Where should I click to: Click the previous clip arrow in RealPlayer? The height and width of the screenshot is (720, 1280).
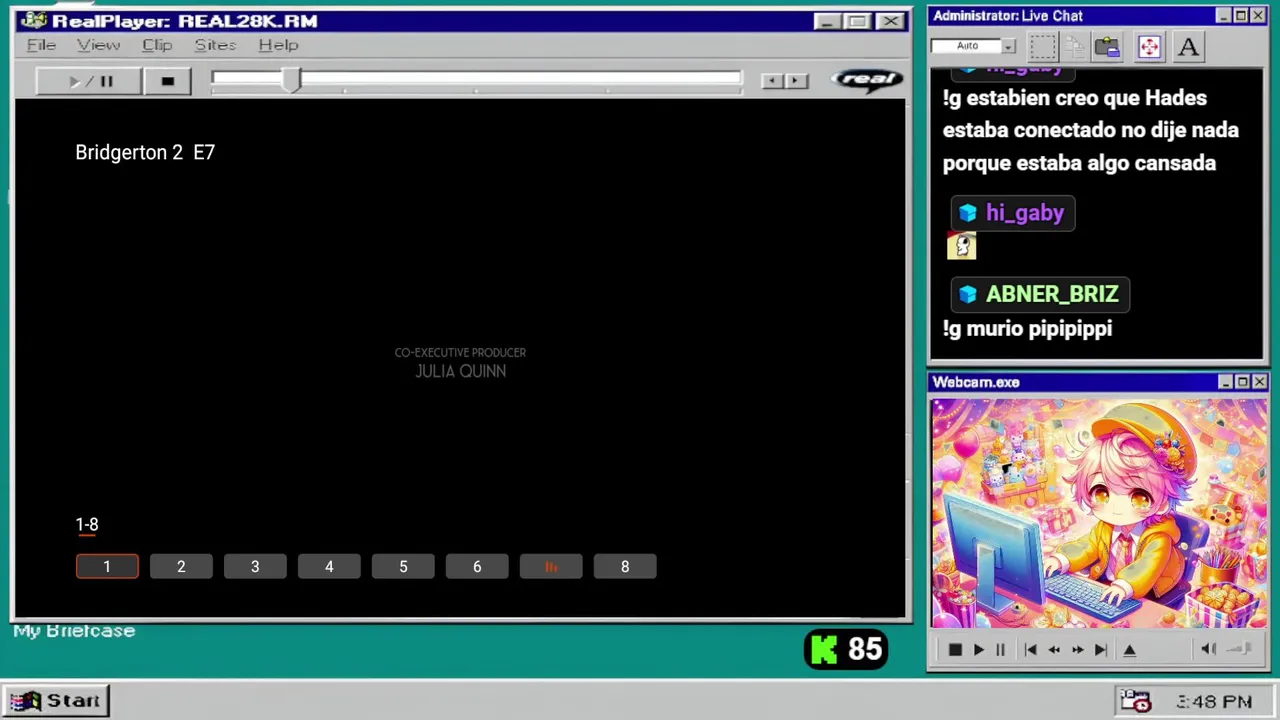click(x=771, y=81)
